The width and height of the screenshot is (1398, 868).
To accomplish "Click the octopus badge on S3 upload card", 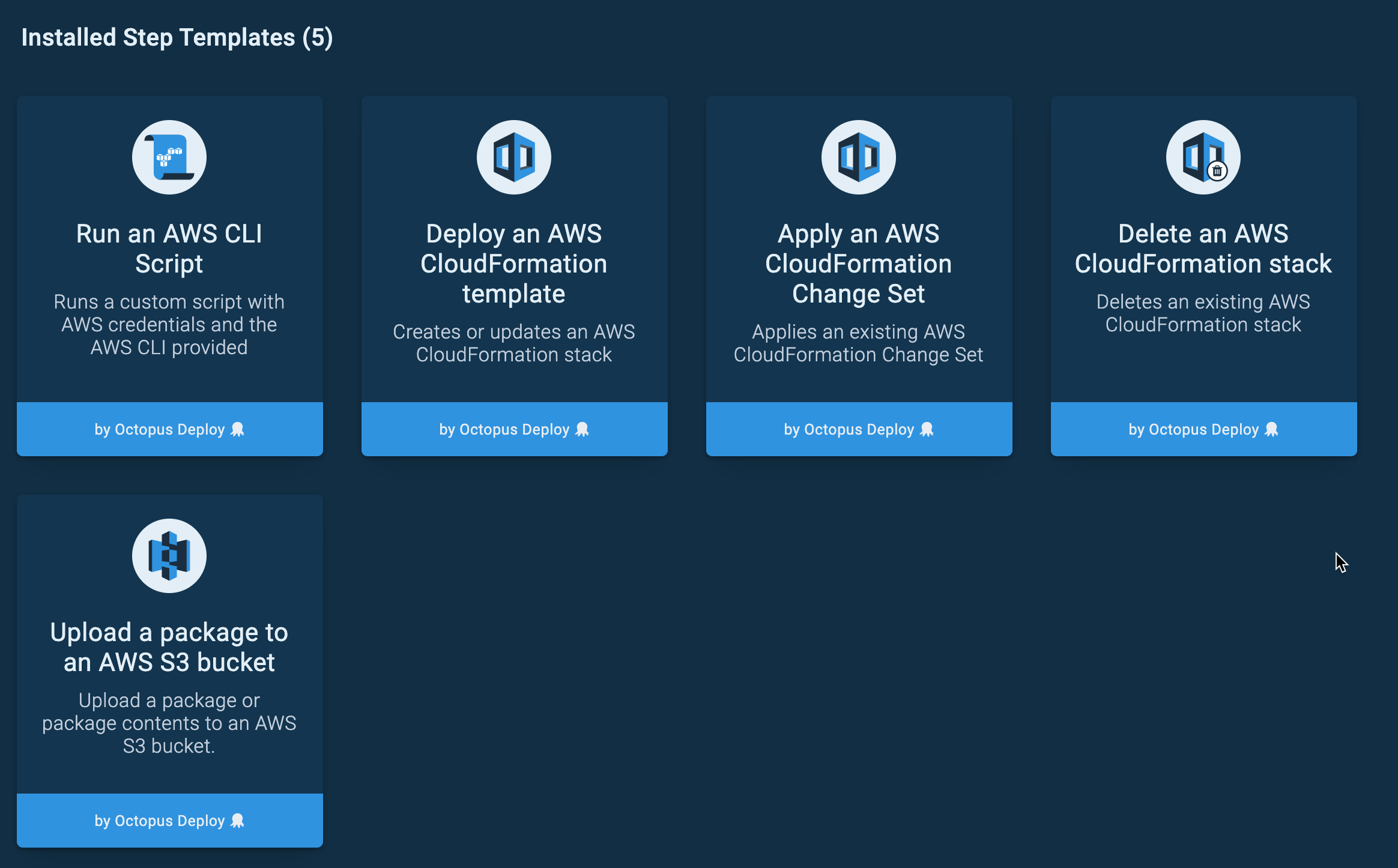I will pos(237,821).
